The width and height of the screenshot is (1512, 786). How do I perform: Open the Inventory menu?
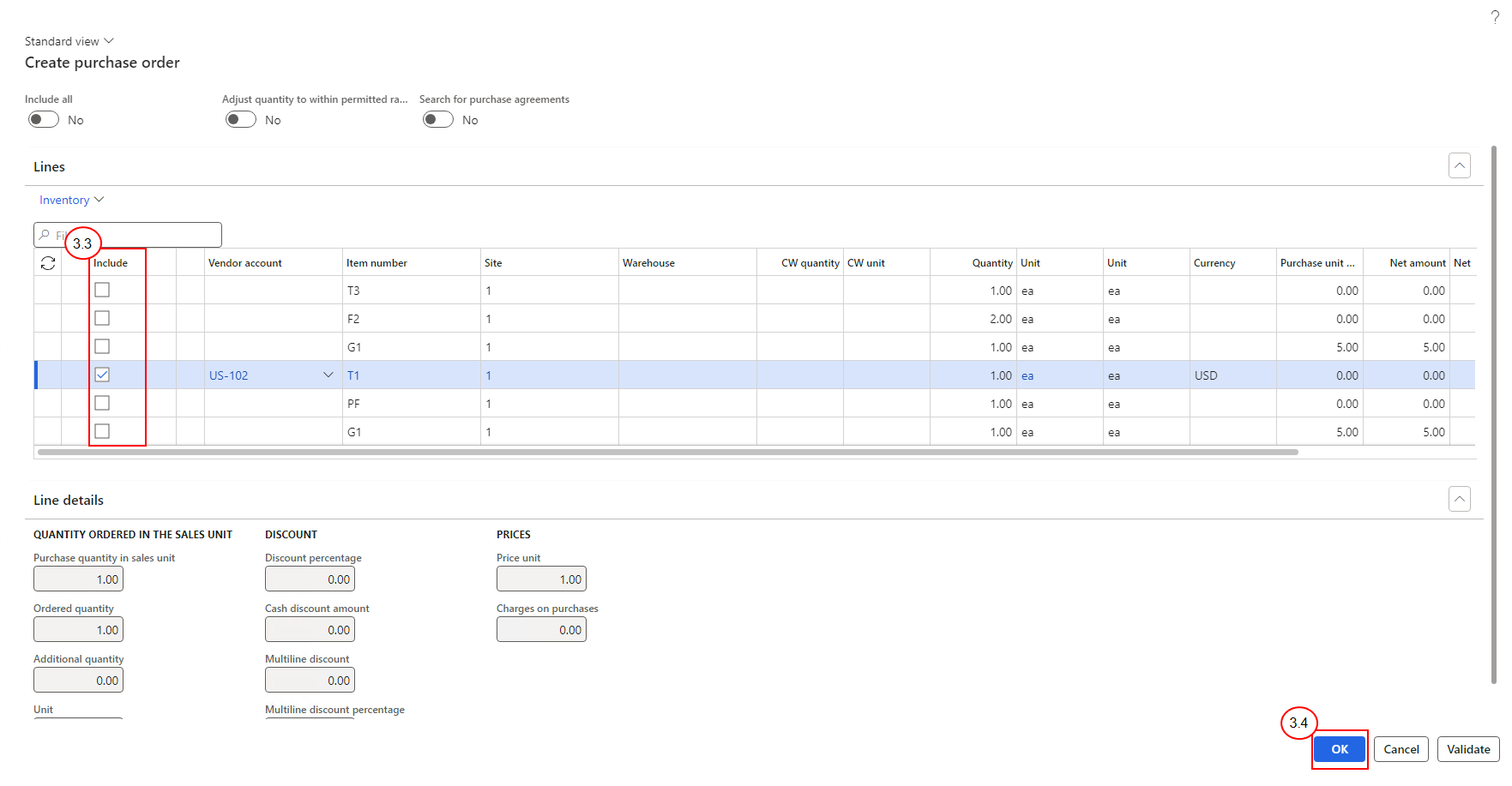(72, 200)
